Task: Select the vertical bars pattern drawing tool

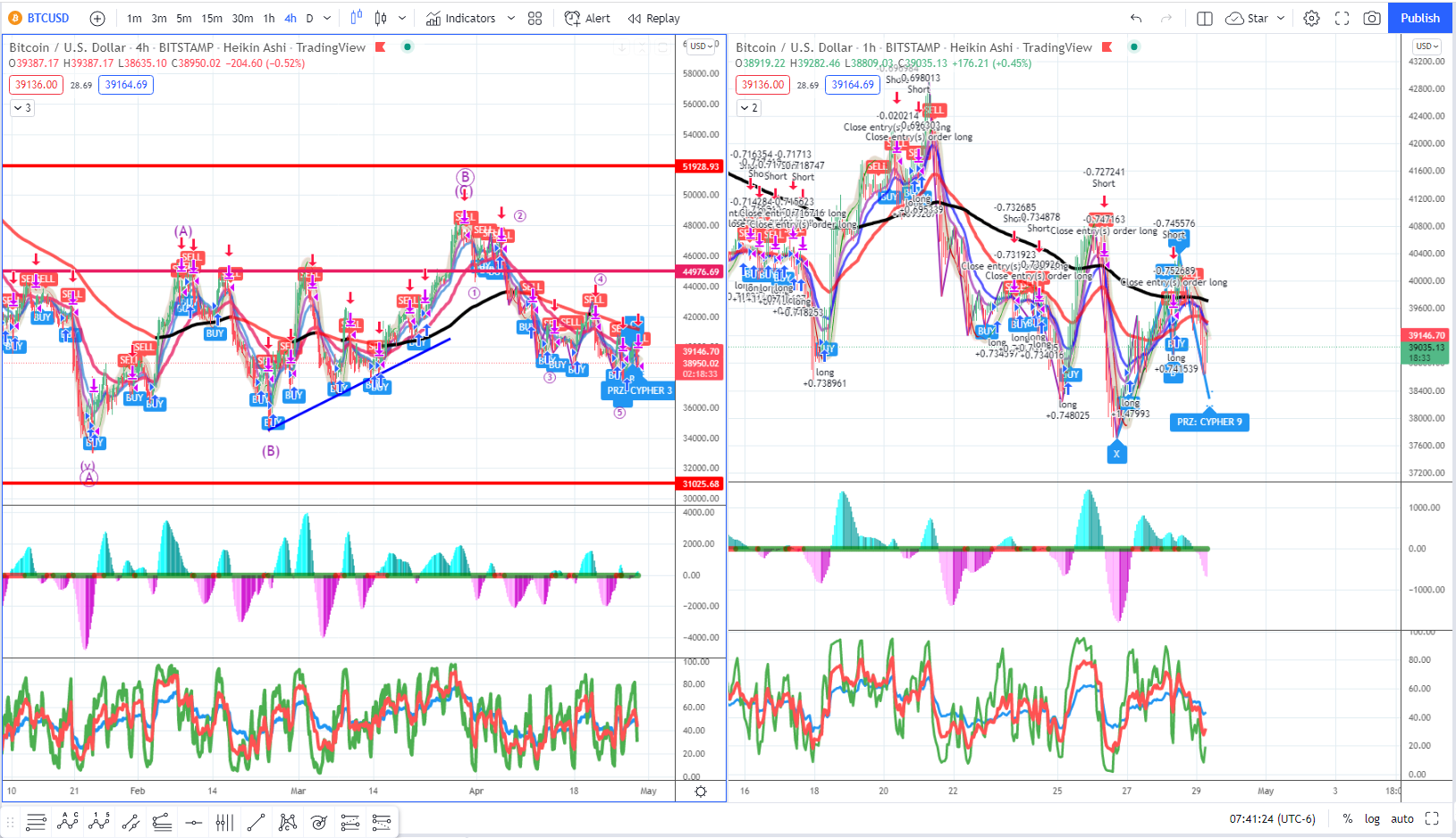Action: point(224,822)
